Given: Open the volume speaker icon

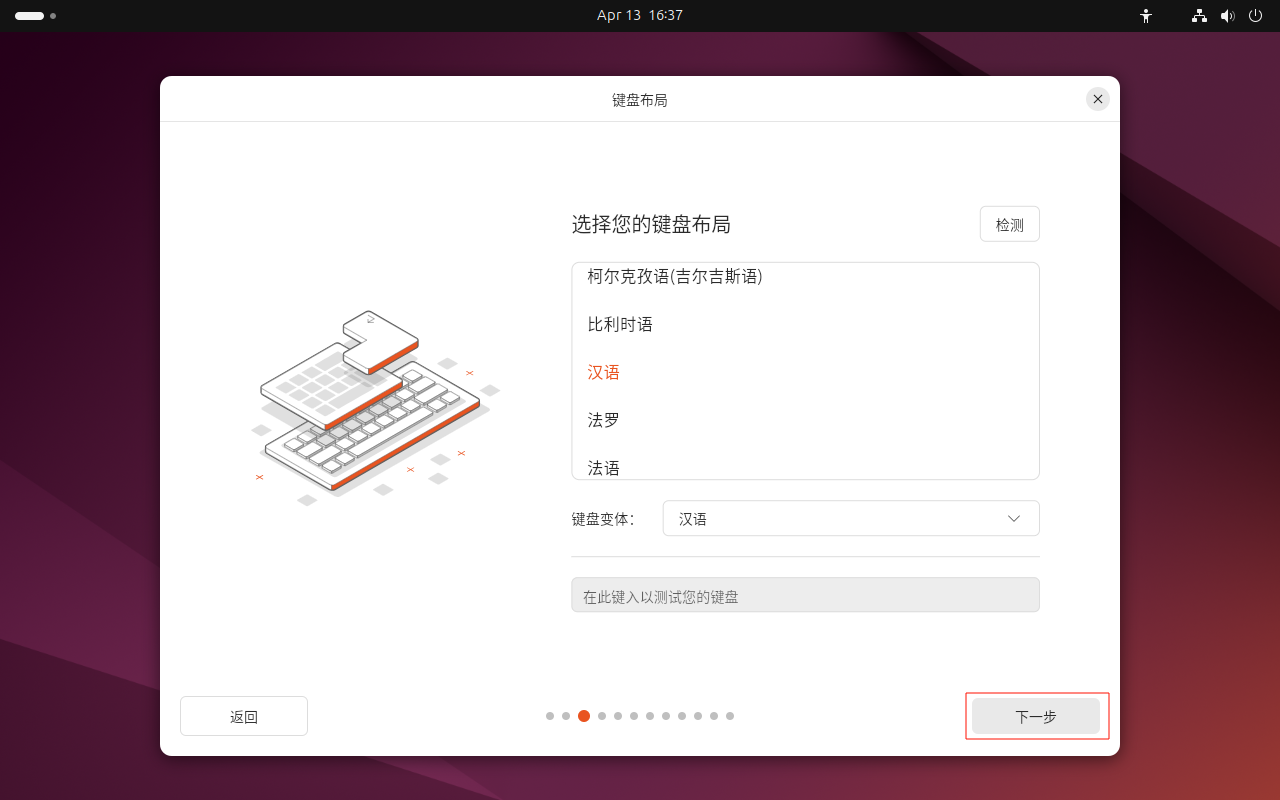Looking at the screenshot, I should 1227,16.
